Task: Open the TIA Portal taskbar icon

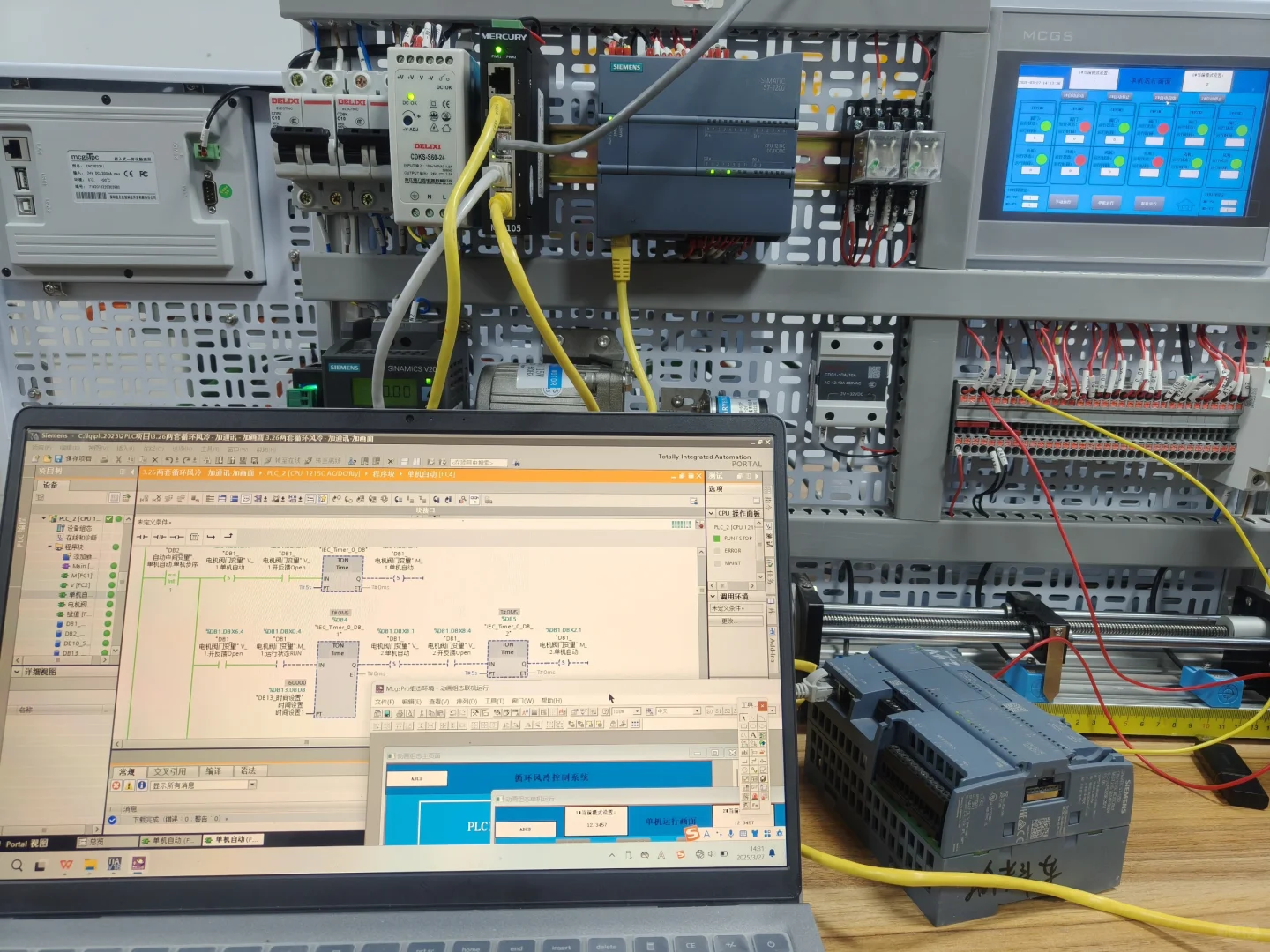Action: 114,864
